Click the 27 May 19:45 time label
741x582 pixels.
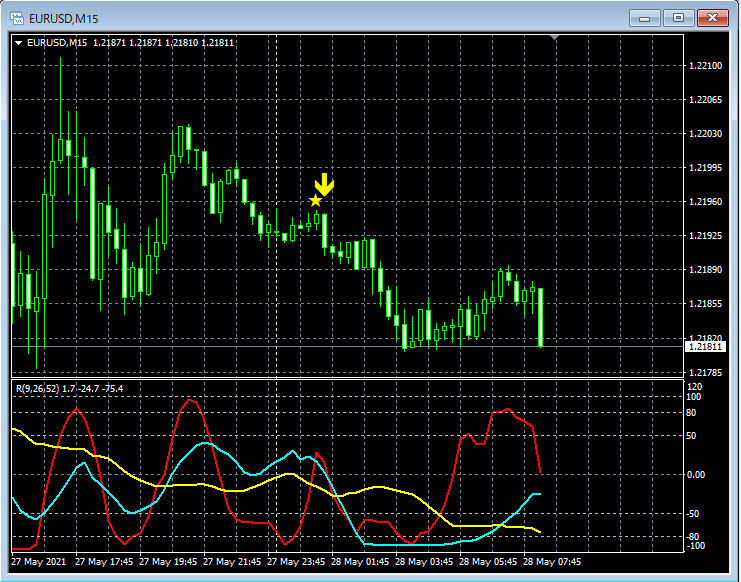tap(168, 562)
